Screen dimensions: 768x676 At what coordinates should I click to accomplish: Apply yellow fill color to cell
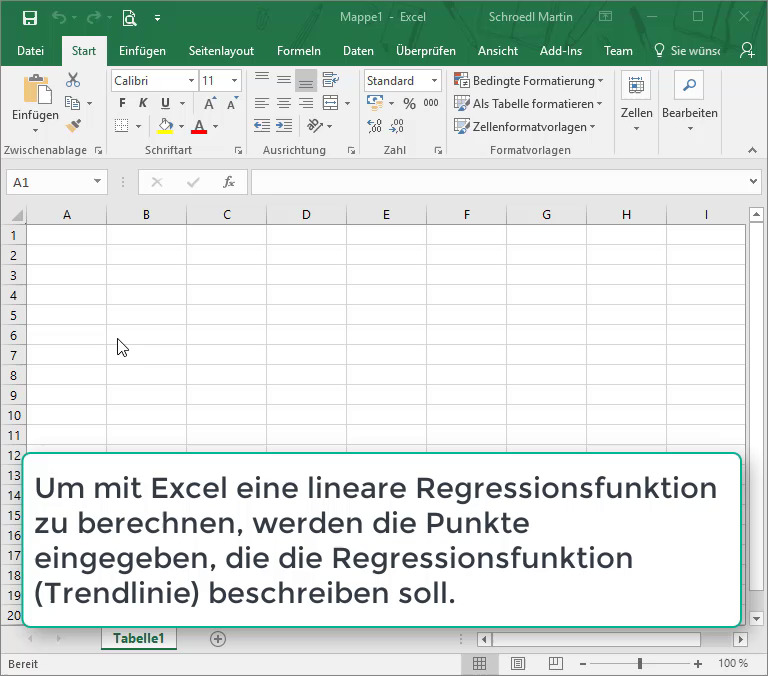click(166, 126)
